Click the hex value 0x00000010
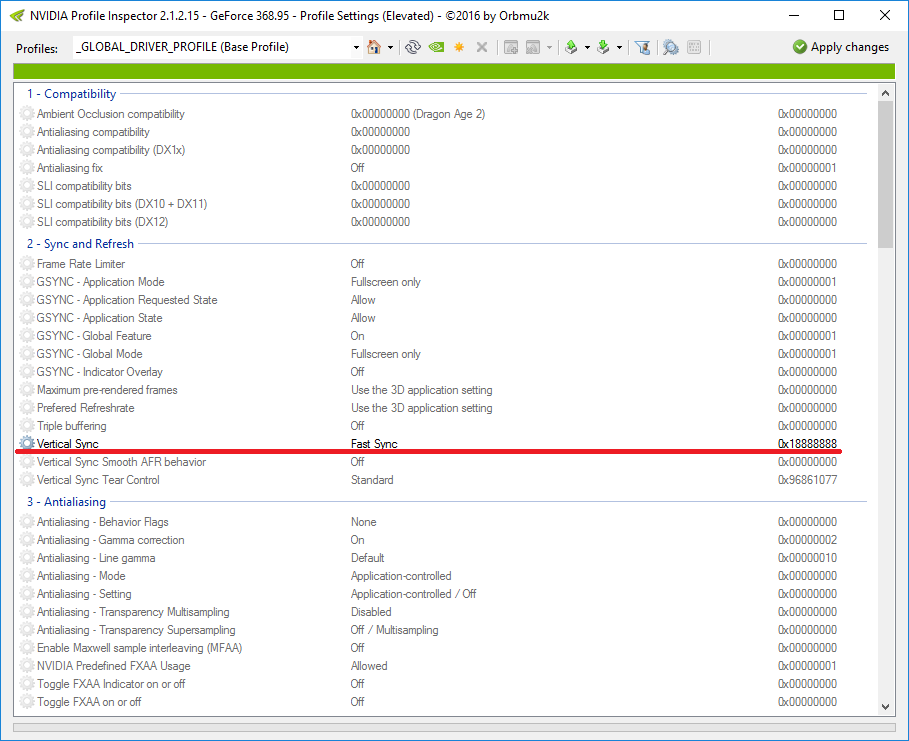909x741 pixels. pyautogui.click(x=807, y=558)
